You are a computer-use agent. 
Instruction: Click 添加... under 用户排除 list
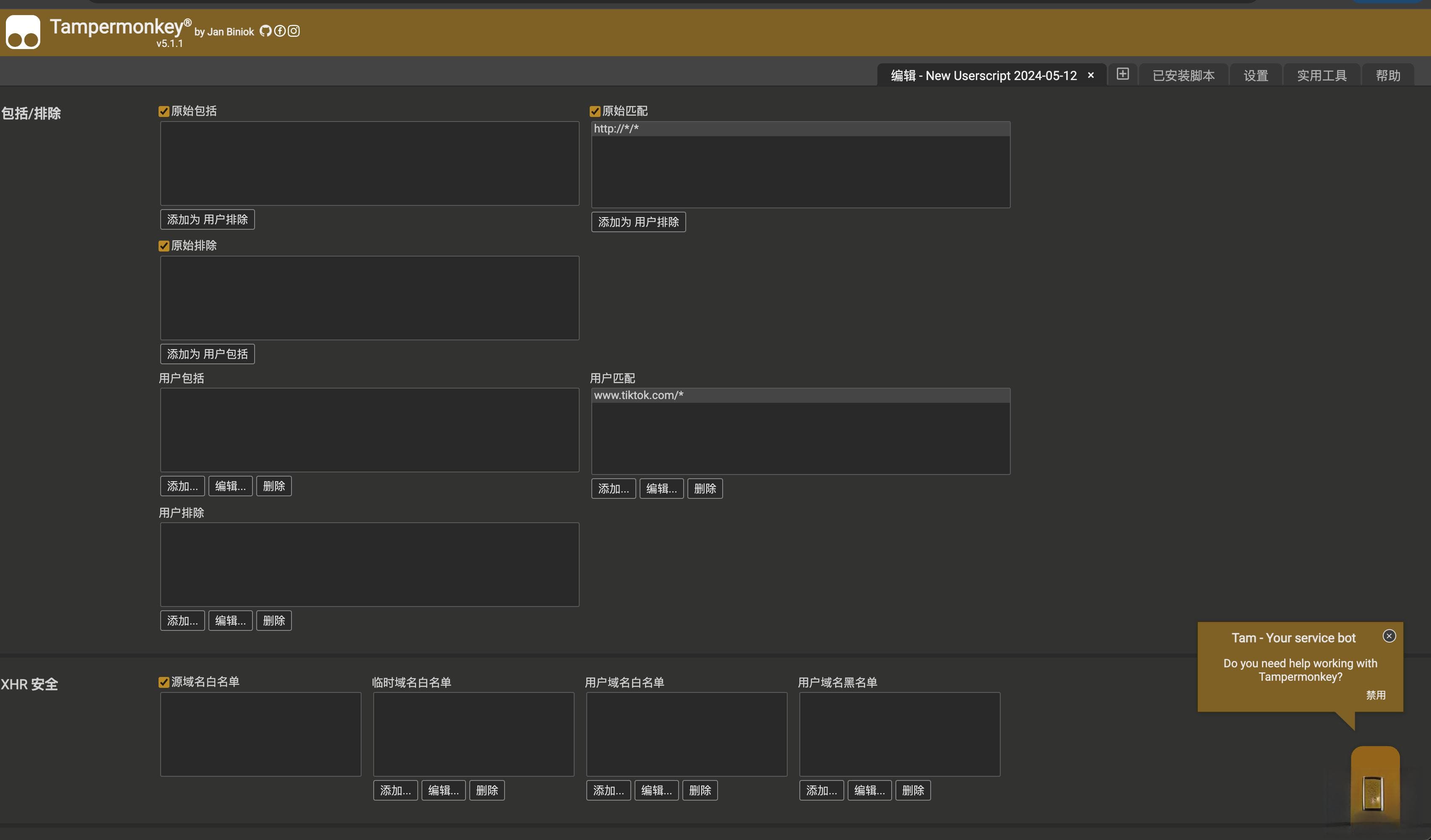[182, 620]
